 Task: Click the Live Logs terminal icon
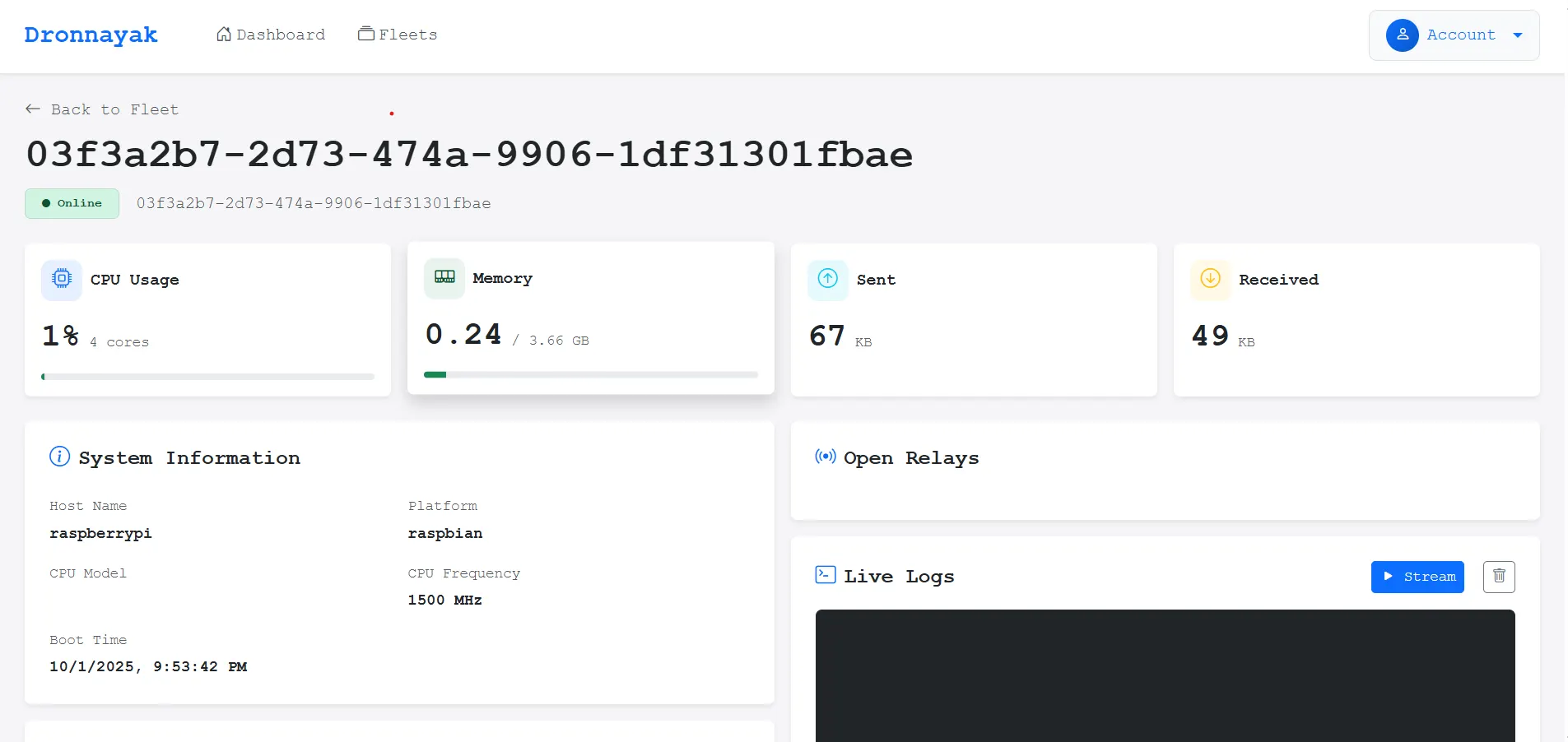coord(826,576)
